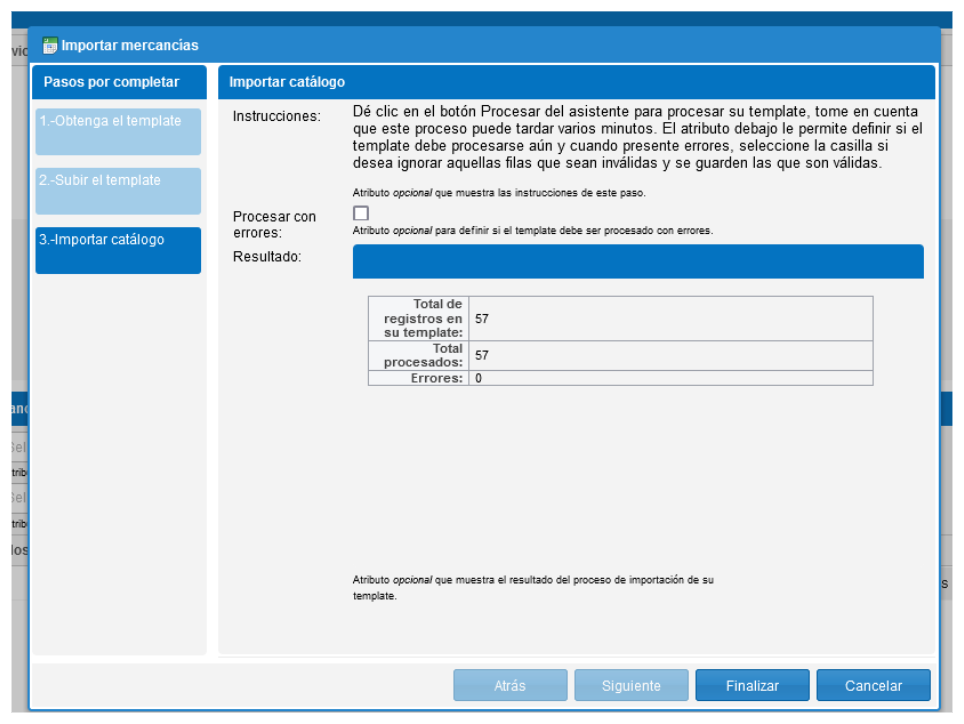
Task: Click the Errores count value cell
Action: 670,378
